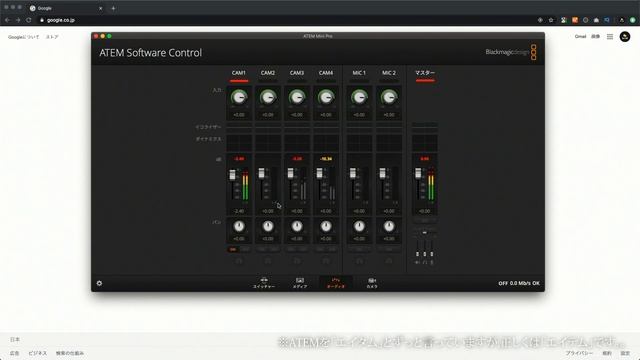640x360 pixels.
Task: Click MIC 1 headphone solo icon
Action: click(360, 260)
